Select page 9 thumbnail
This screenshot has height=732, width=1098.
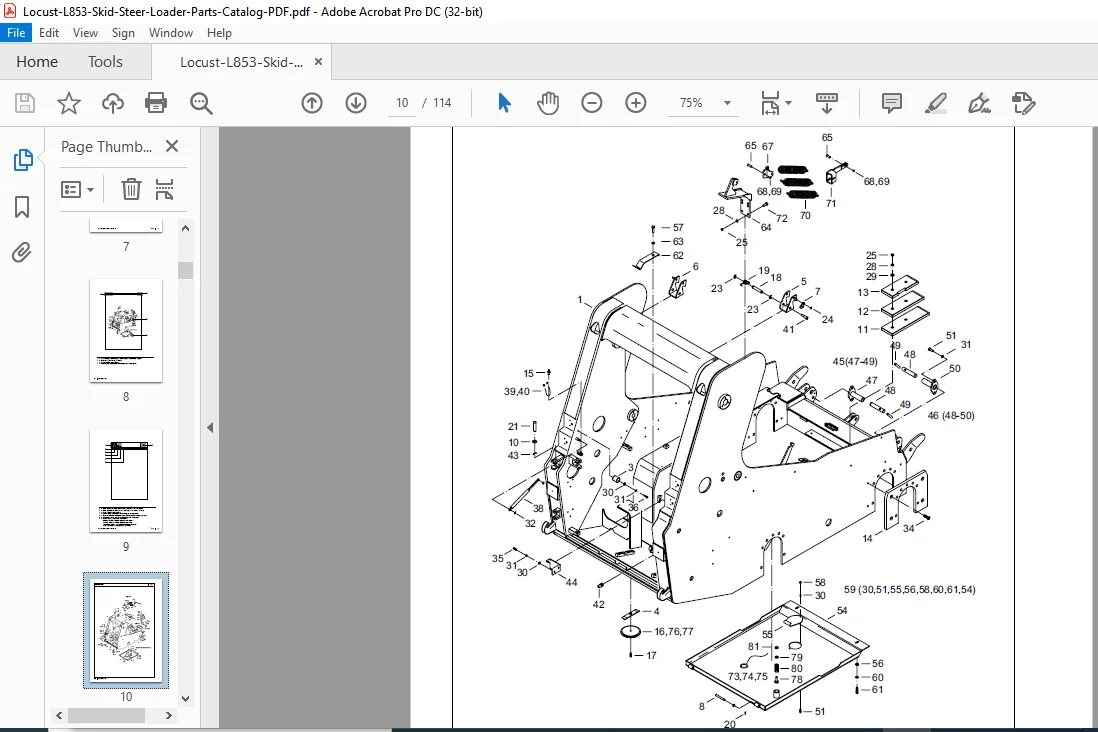coord(126,481)
